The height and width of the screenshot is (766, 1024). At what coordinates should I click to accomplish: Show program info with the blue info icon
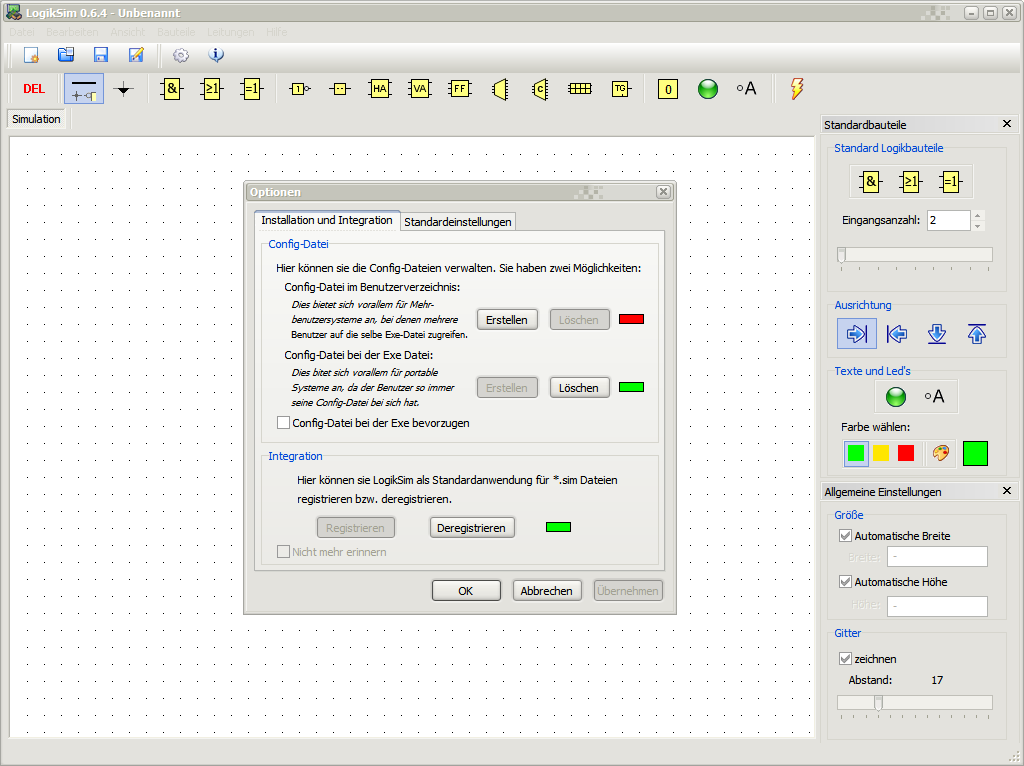(x=216, y=56)
